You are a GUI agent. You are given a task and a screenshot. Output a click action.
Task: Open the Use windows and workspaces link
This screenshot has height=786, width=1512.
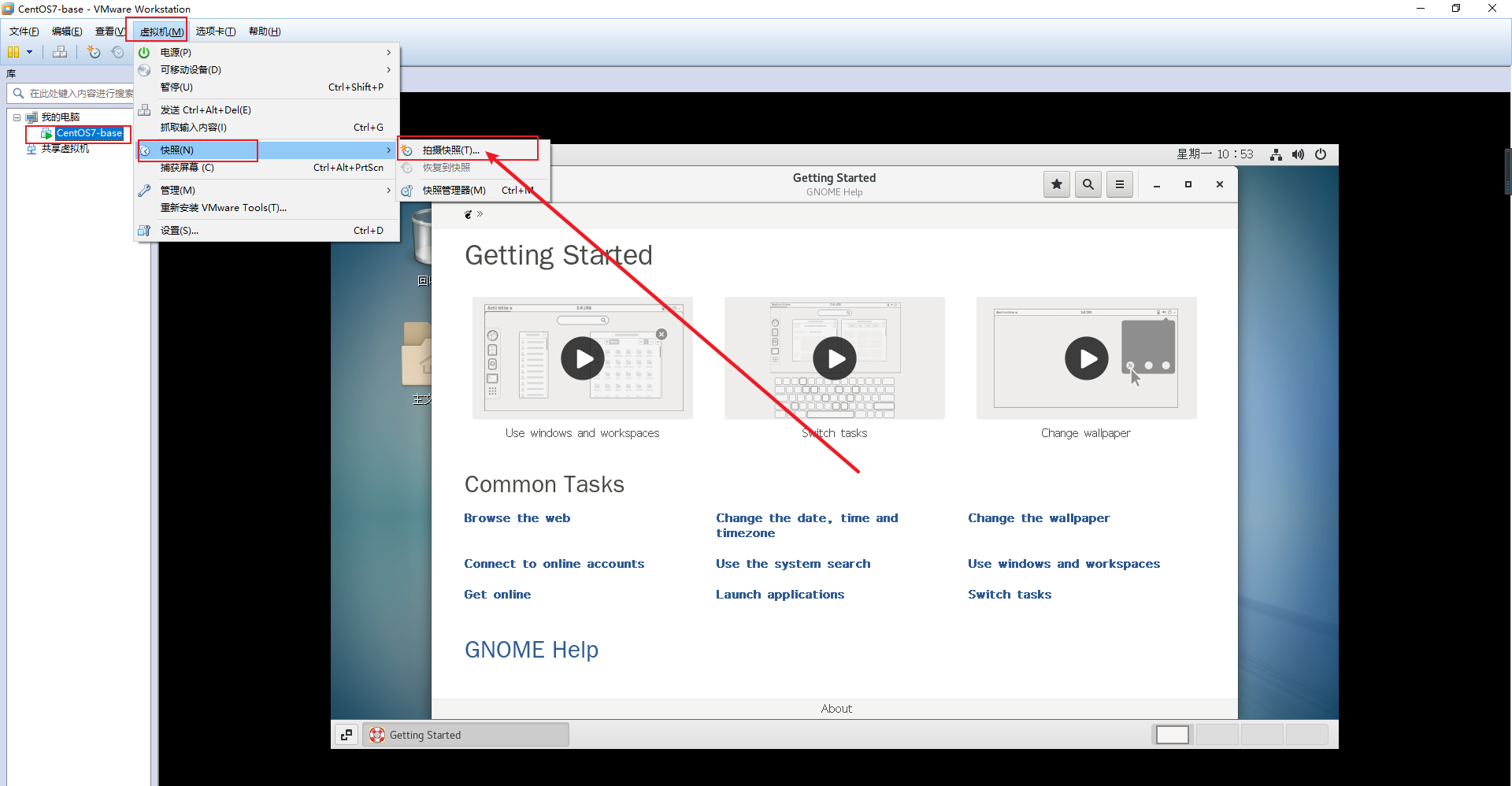click(x=1064, y=564)
